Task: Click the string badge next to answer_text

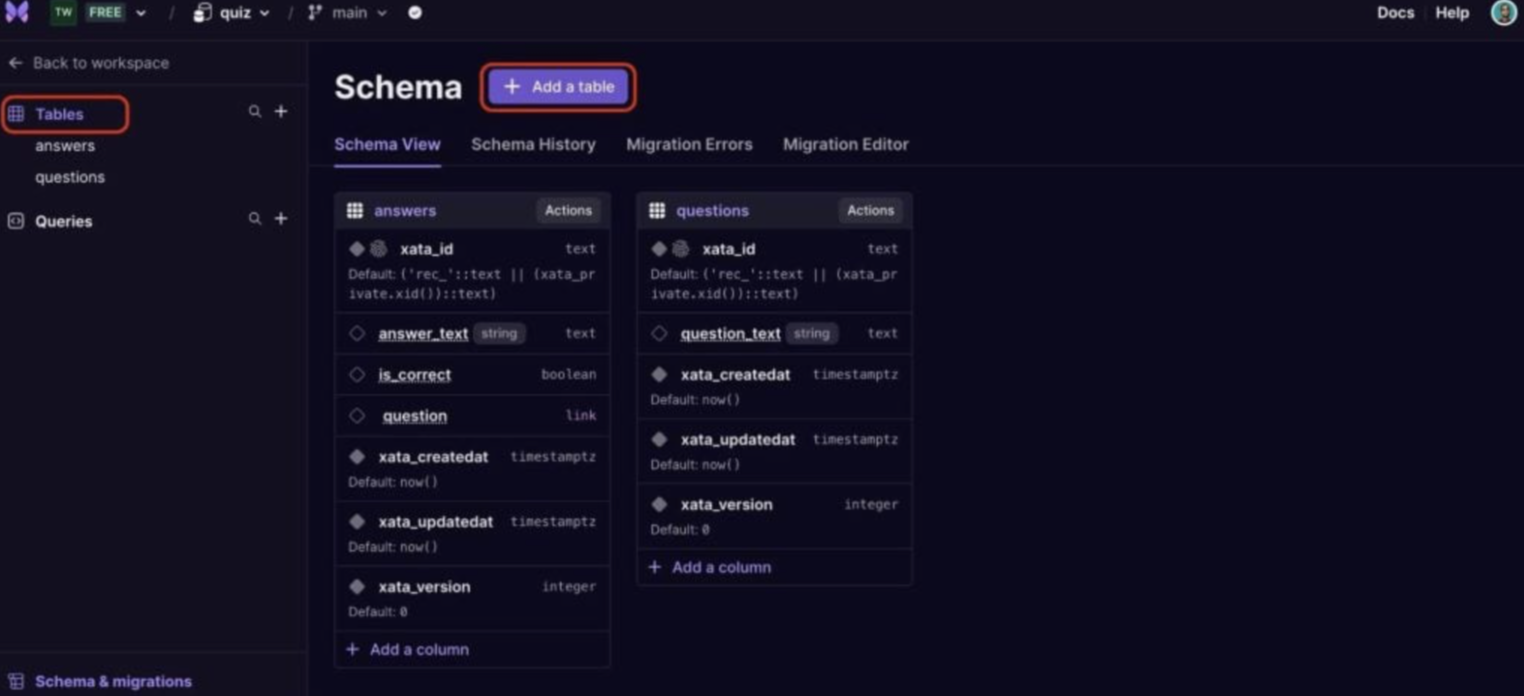Action: point(499,334)
